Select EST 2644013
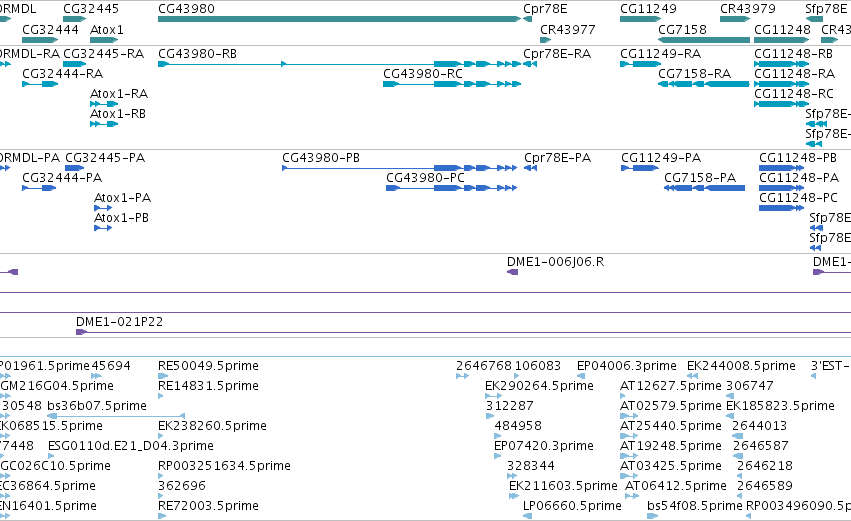The width and height of the screenshot is (851, 521). coord(760,425)
